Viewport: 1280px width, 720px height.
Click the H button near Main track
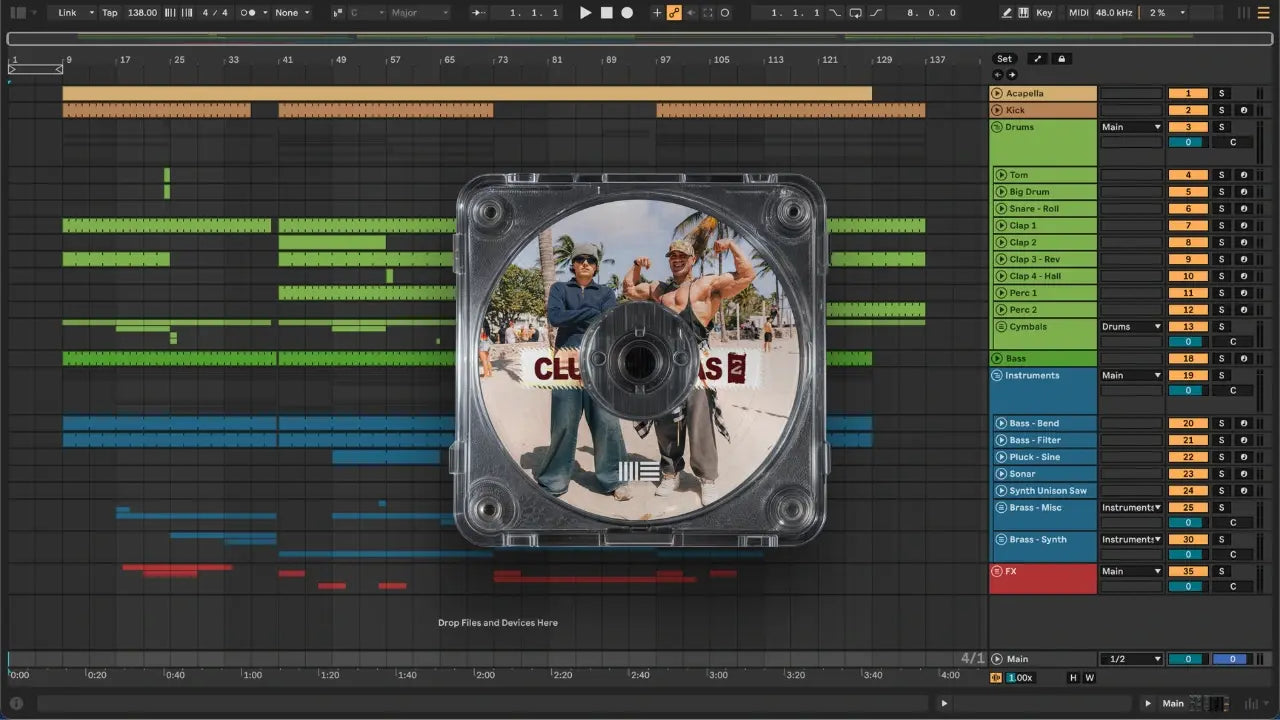coord(1073,678)
